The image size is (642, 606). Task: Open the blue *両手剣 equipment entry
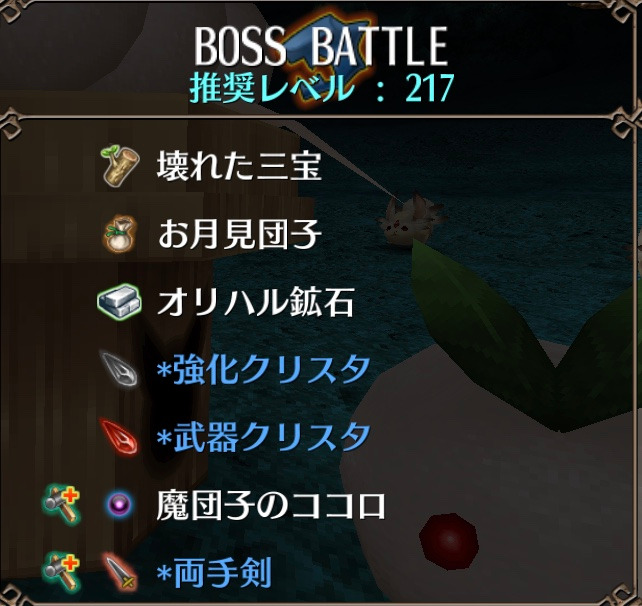click(x=214, y=572)
